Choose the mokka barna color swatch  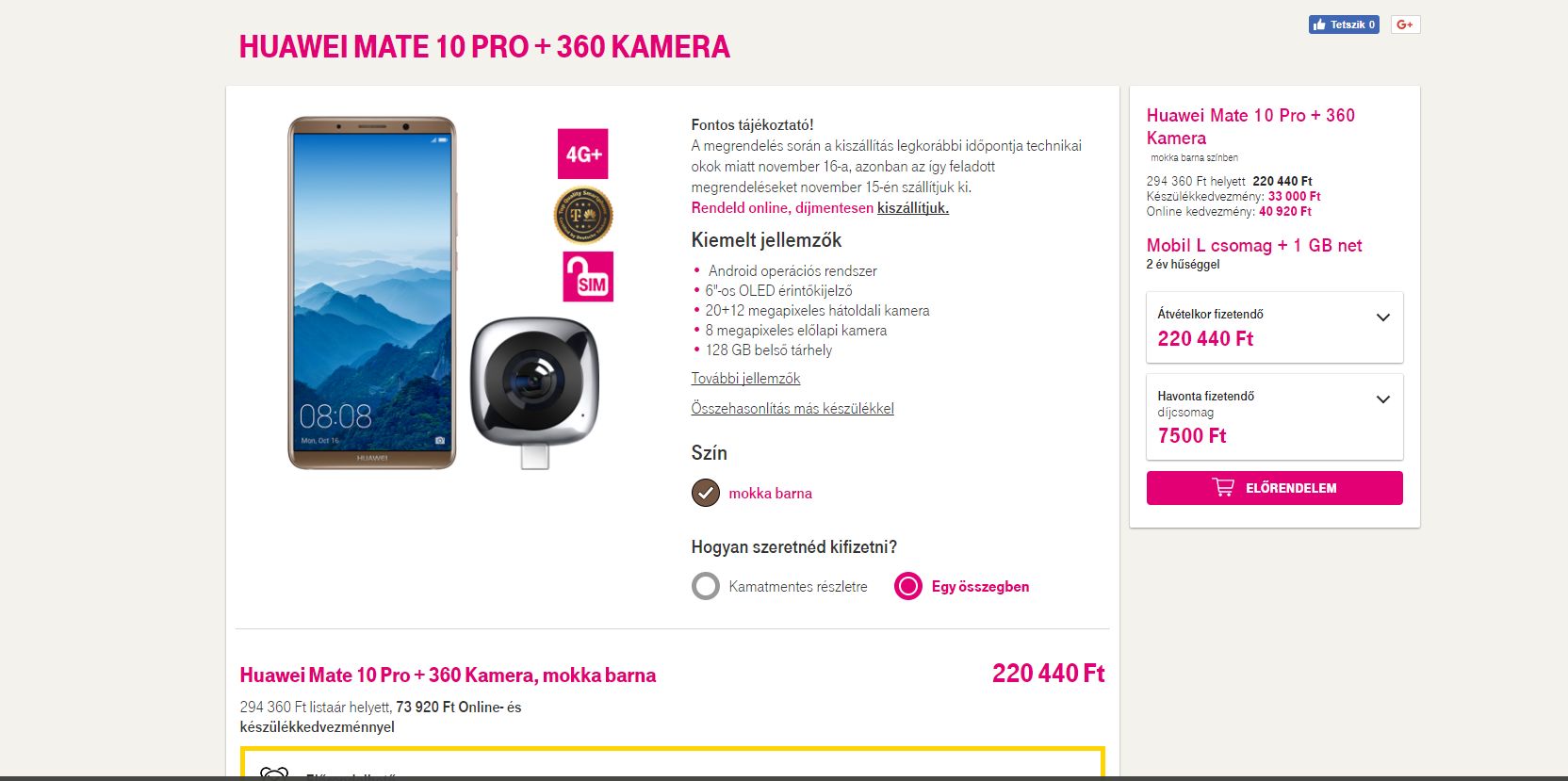(x=706, y=493)
